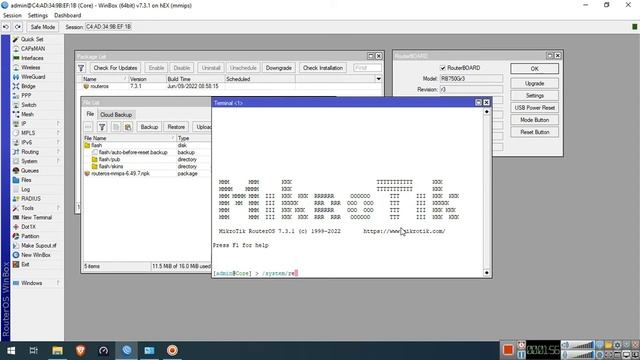This screenshot has height=360, width=640.
Task: Toggle the RouterBOARD checkbox
Action: (x=443, y=68)
